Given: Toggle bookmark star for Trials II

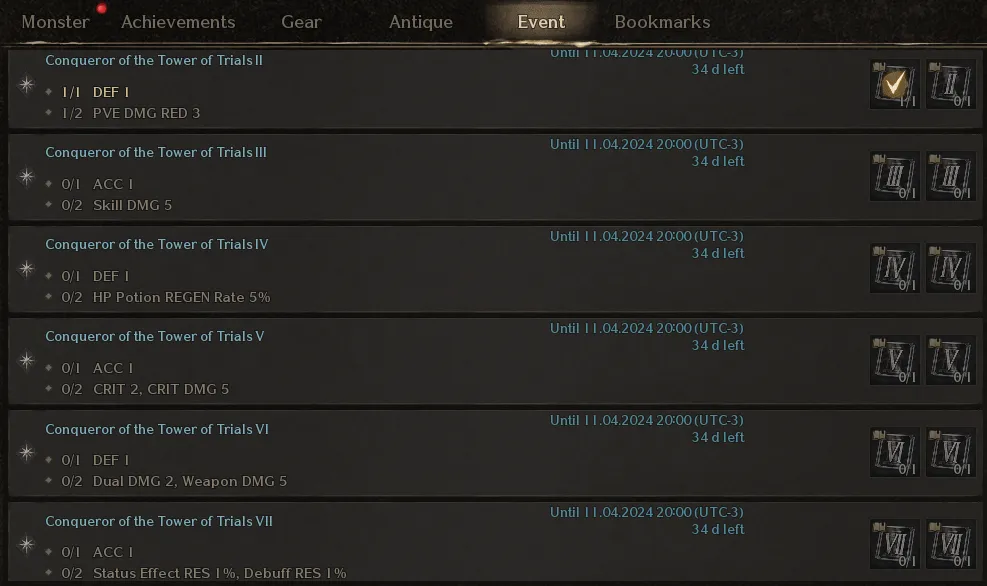Looking at the screenshot, I should (x=26, y=84).
